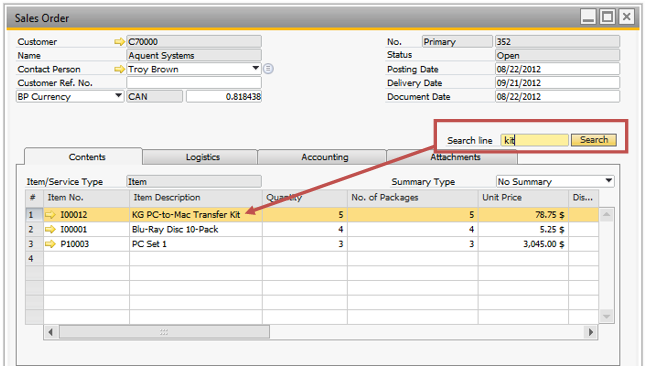
Task: Click the Document Date field
Action: coord(557,96)
